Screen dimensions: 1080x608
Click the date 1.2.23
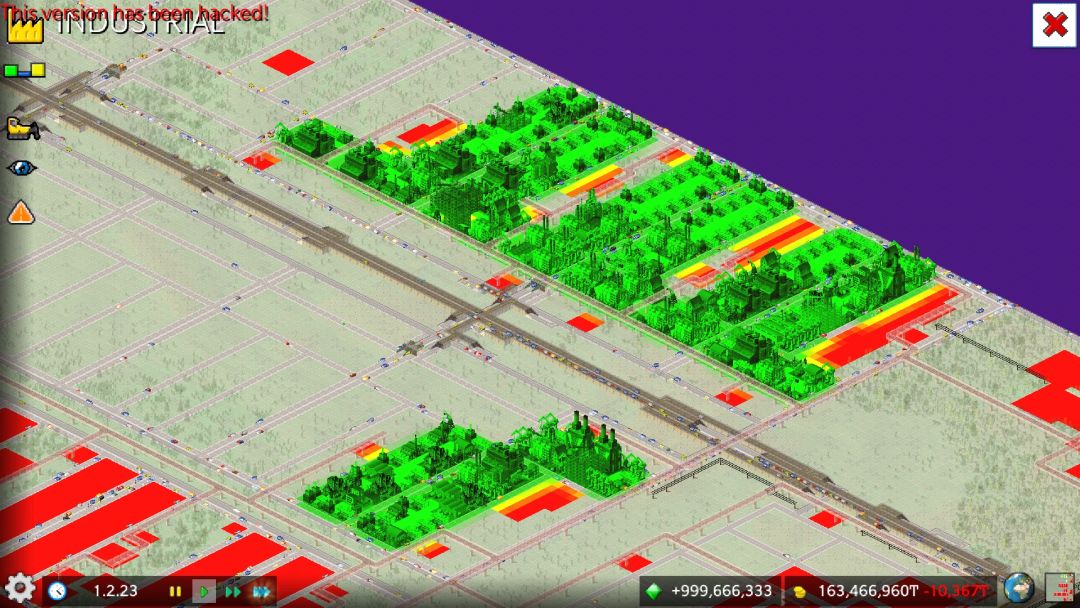[x=115, y=591]
